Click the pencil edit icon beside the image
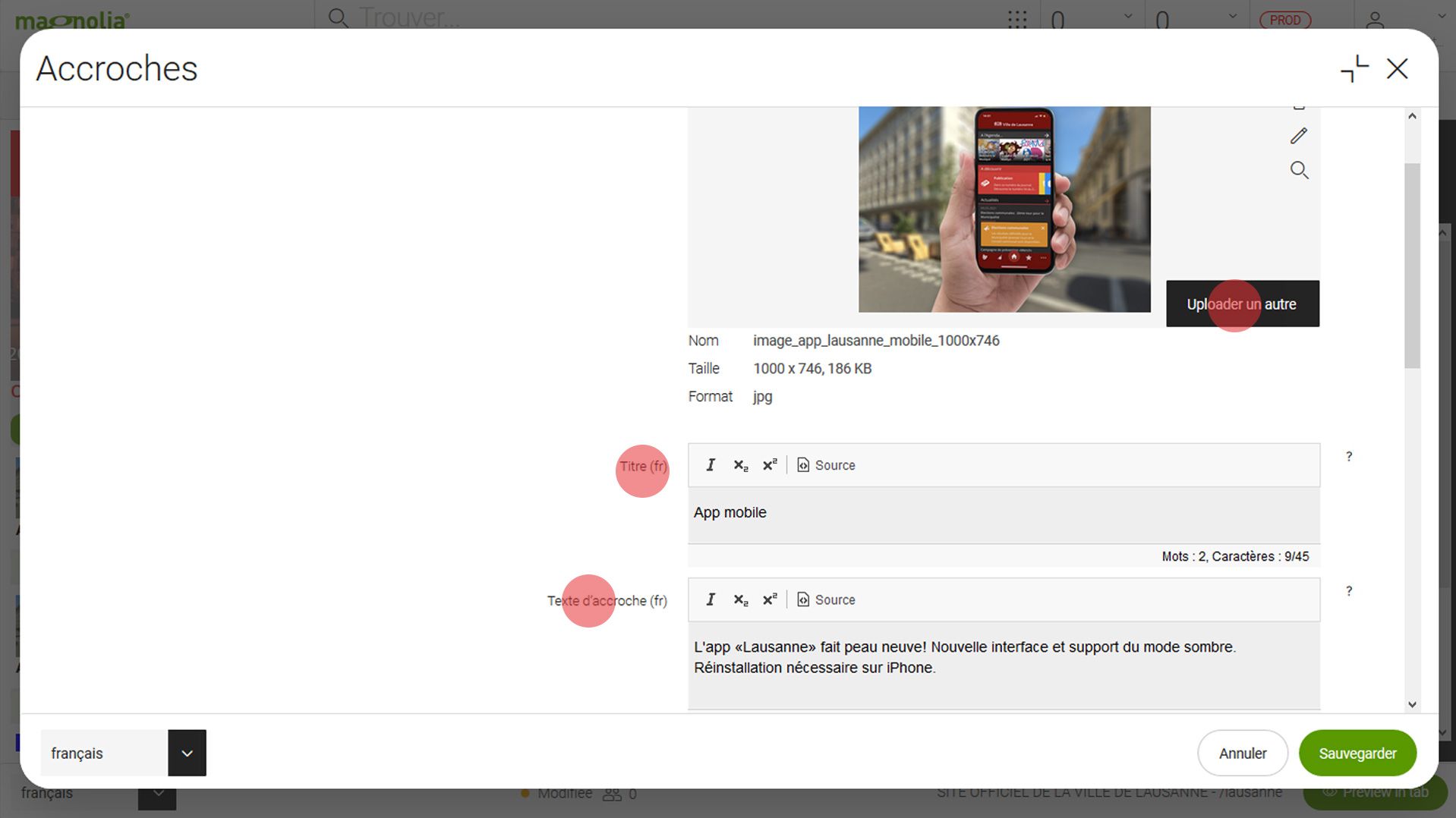 pos(1299,136)
